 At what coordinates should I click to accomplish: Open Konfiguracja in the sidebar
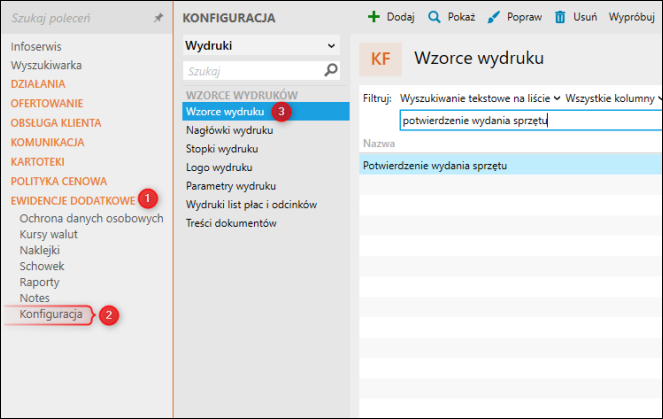pyautogui.click(x=51, y=314)
